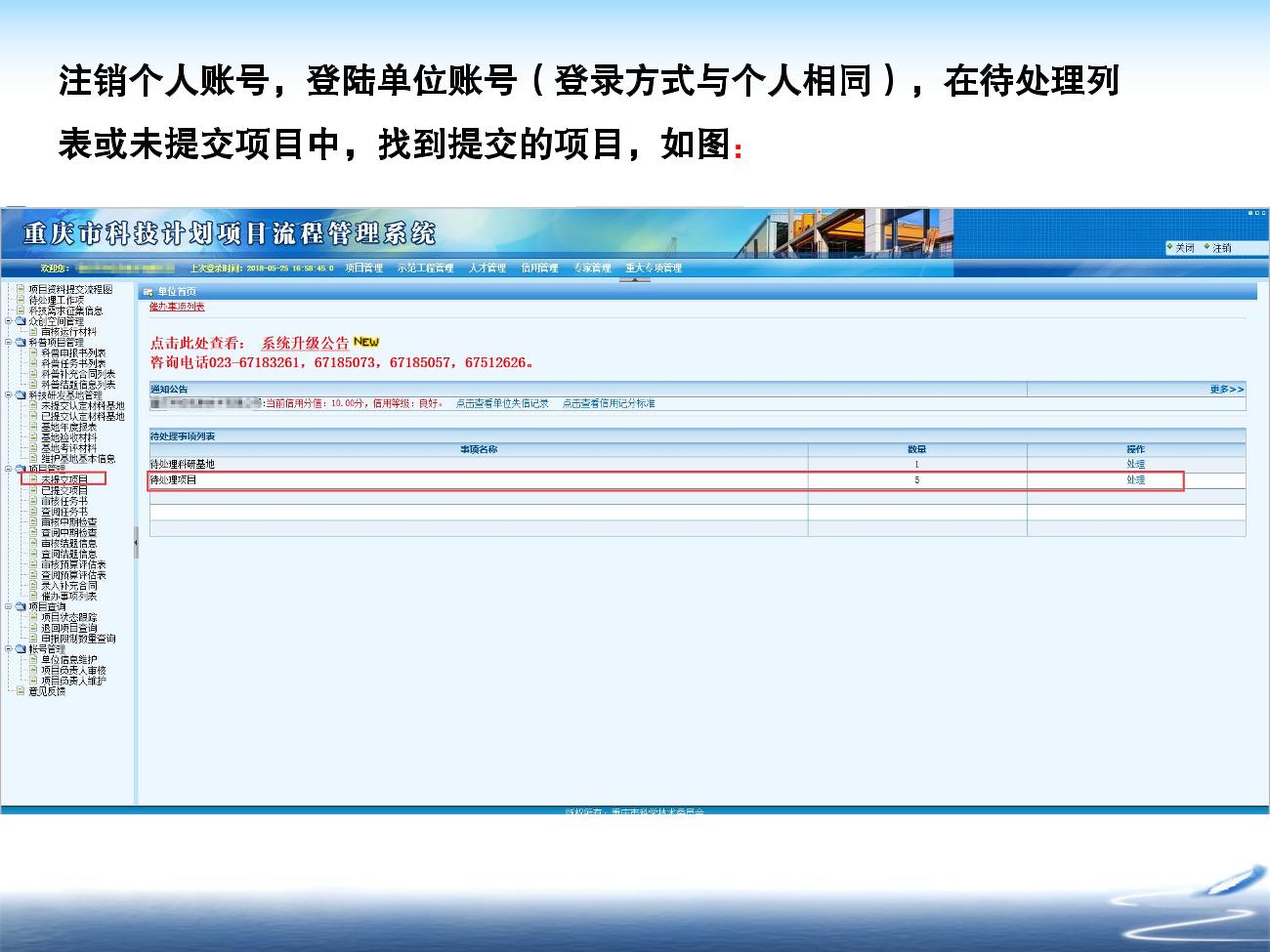
Task: Click 处理 link for 待处理项目 row
Action: click(1135, 480)
